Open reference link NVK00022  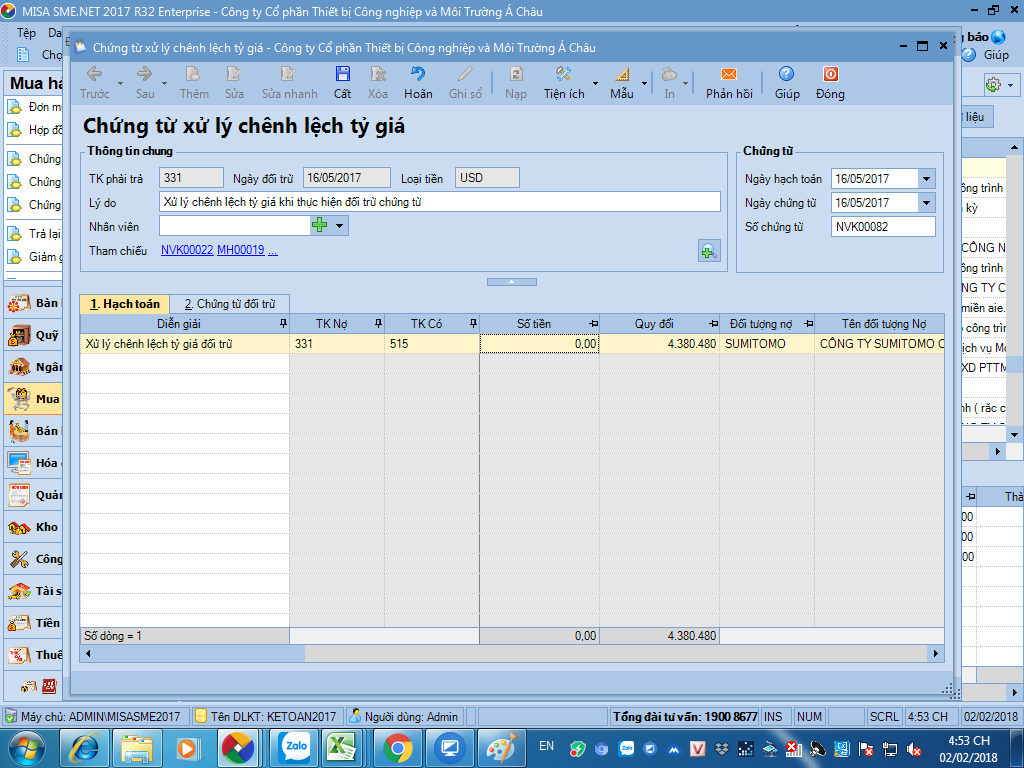point(187,250)
